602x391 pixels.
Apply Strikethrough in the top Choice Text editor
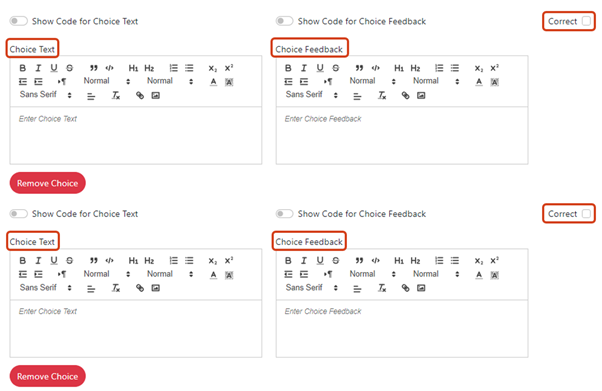69,68
